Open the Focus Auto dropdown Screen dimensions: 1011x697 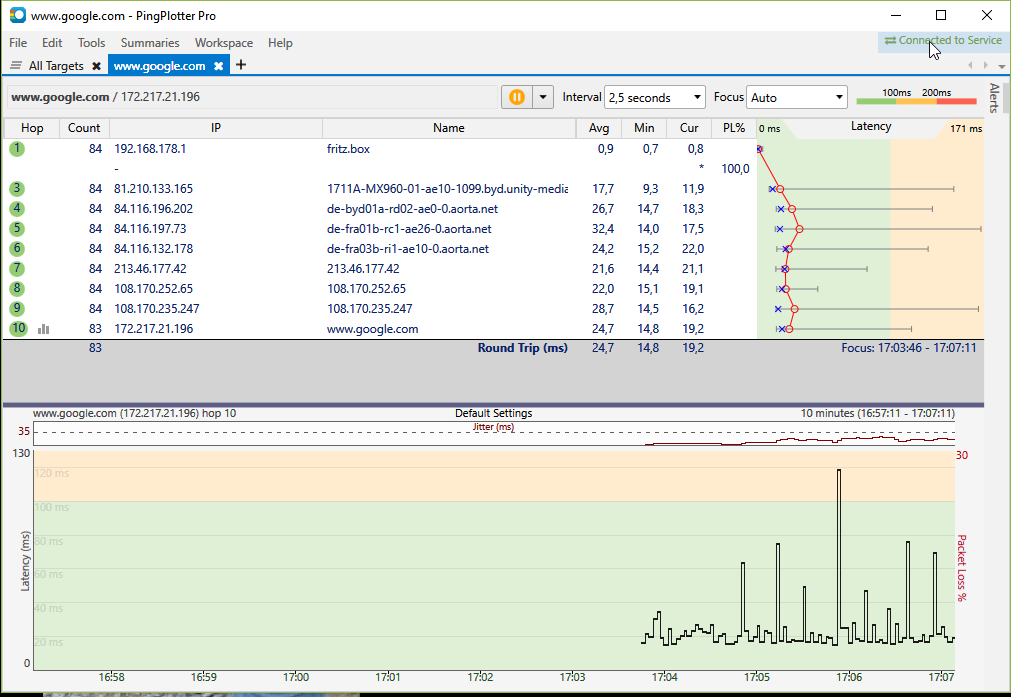point(796,97)
